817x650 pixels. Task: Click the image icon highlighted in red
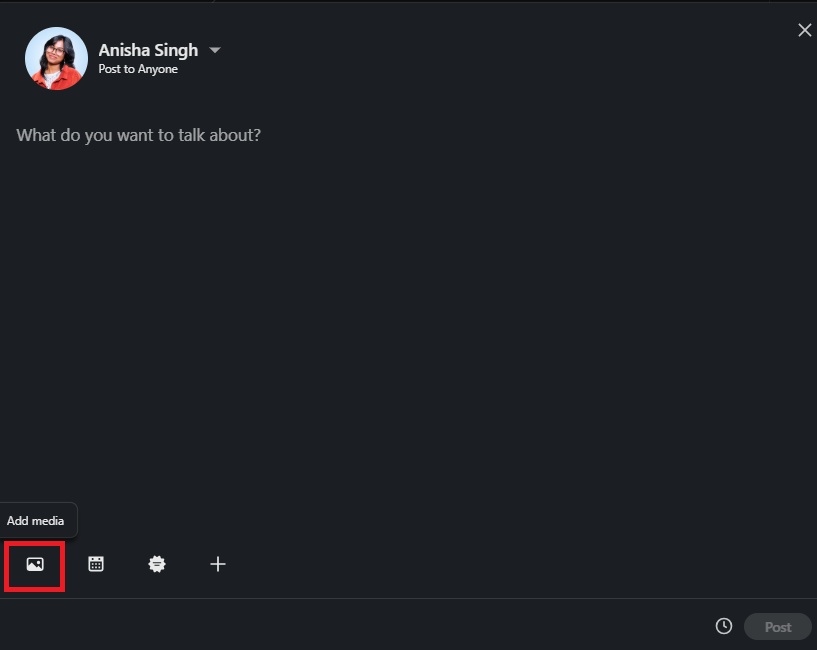tap(34, 564)
